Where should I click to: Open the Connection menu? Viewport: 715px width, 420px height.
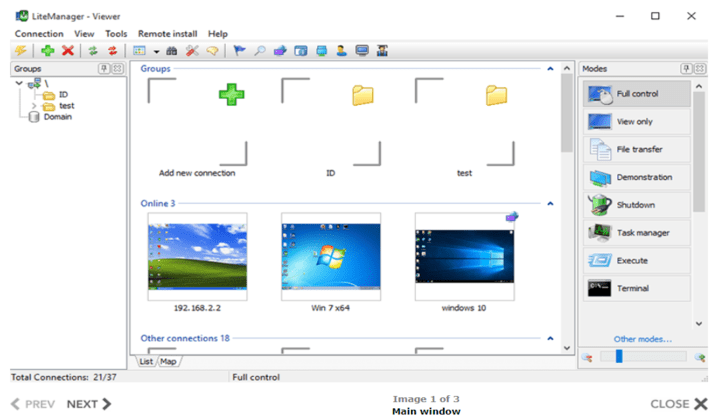pyautogui.click(x=39, y=34)
